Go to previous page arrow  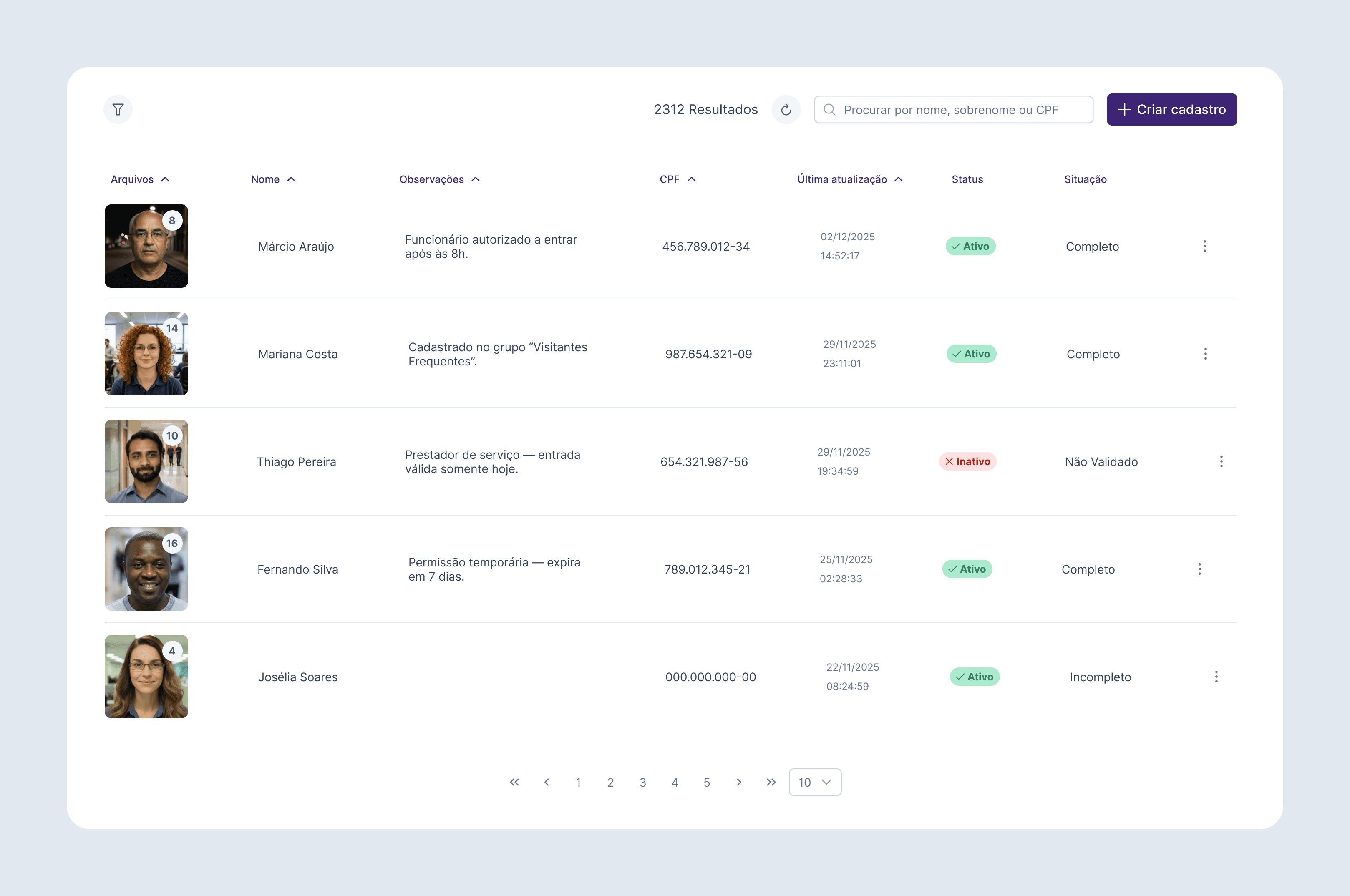547,782
